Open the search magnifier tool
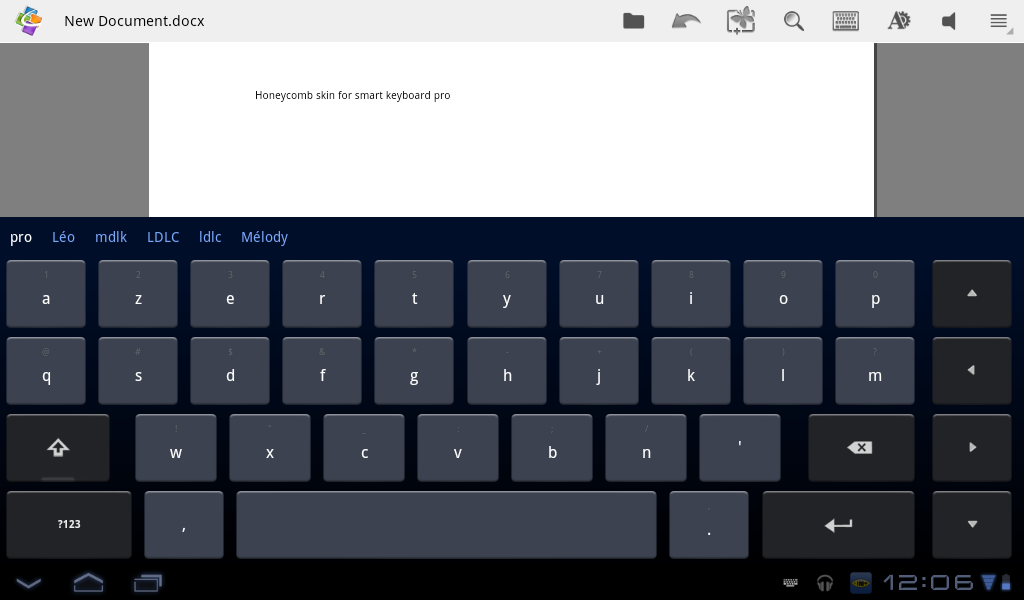1024x600 pixels. [793, 21]
